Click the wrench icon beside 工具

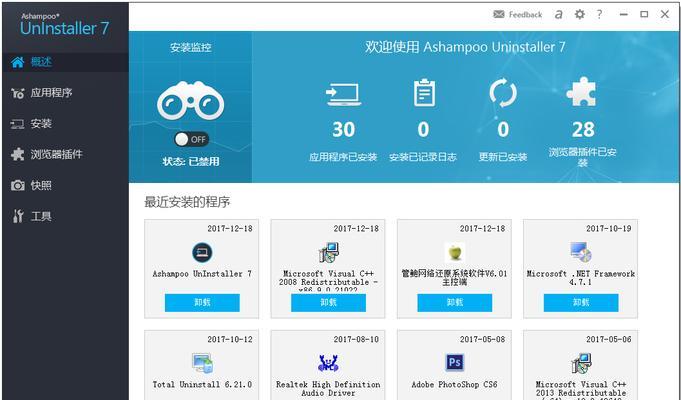coord(17,216)
